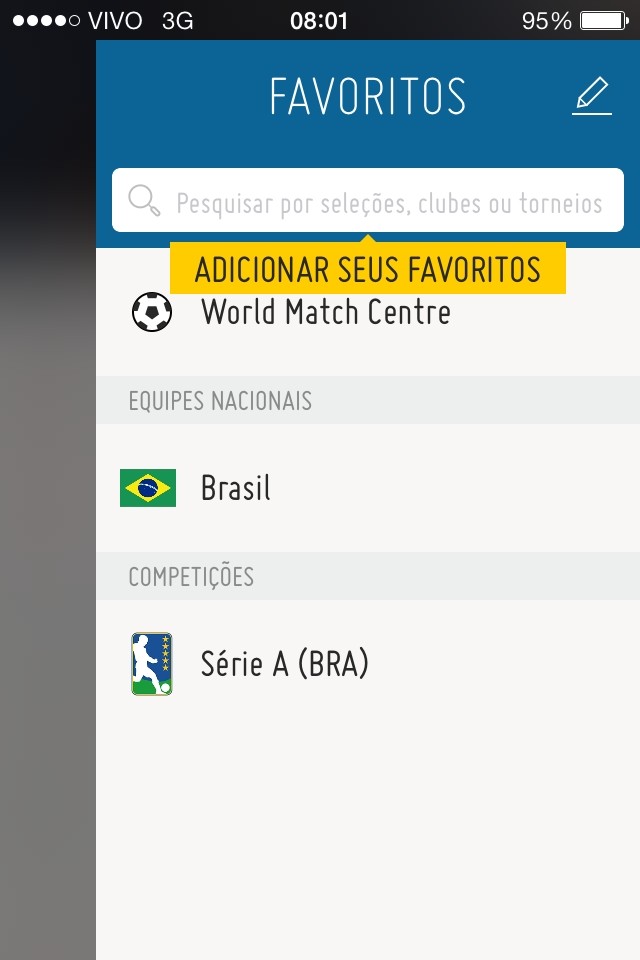
Task: Click the 95% battery percentage
Action: [546, 20]
